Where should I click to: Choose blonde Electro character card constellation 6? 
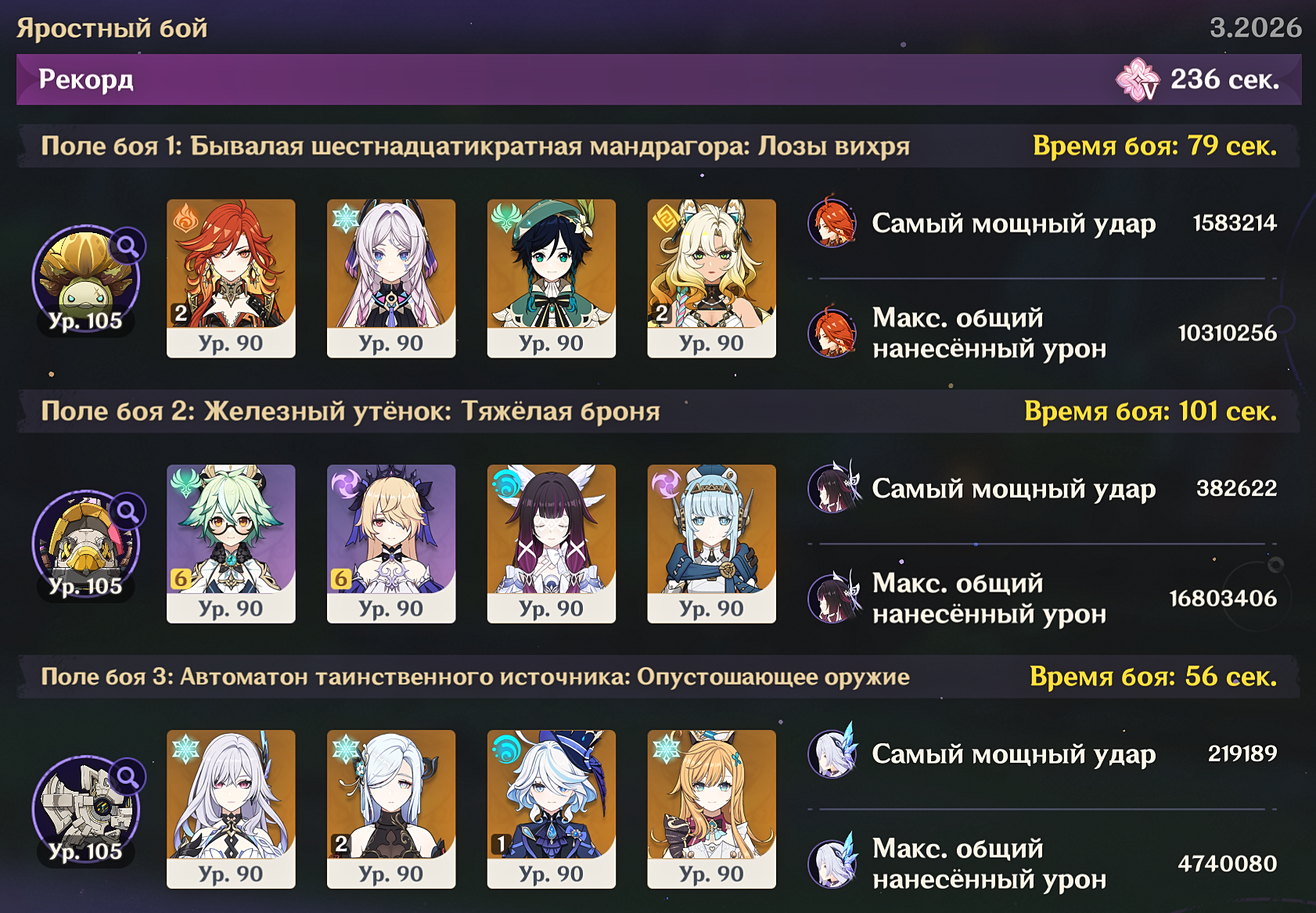tap(391, 544)
